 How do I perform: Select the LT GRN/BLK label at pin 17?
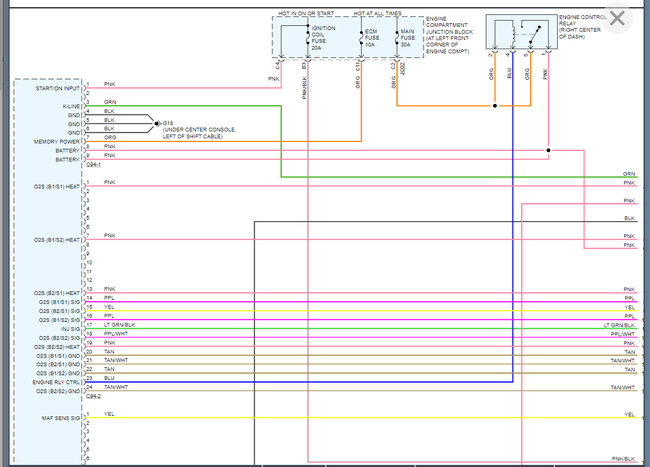click(x=119, y=325)
